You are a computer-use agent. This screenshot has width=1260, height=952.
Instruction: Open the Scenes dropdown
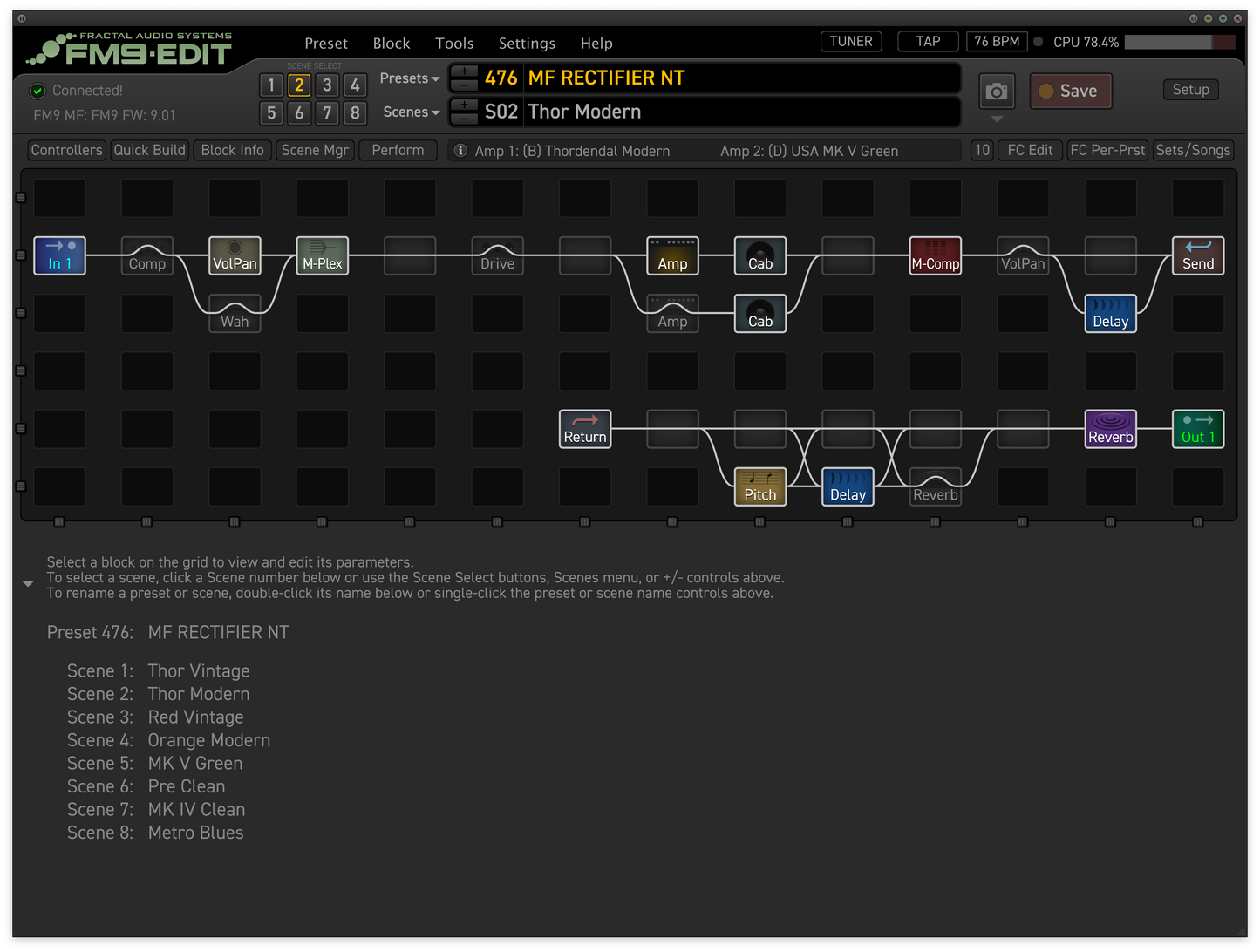[411, 112]
